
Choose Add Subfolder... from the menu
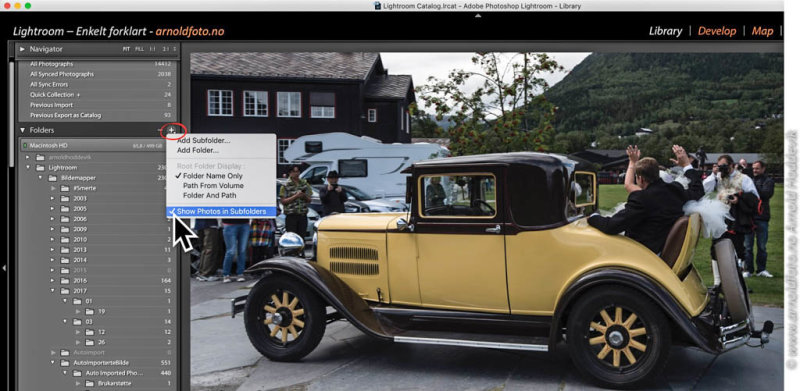pos(204,140)
